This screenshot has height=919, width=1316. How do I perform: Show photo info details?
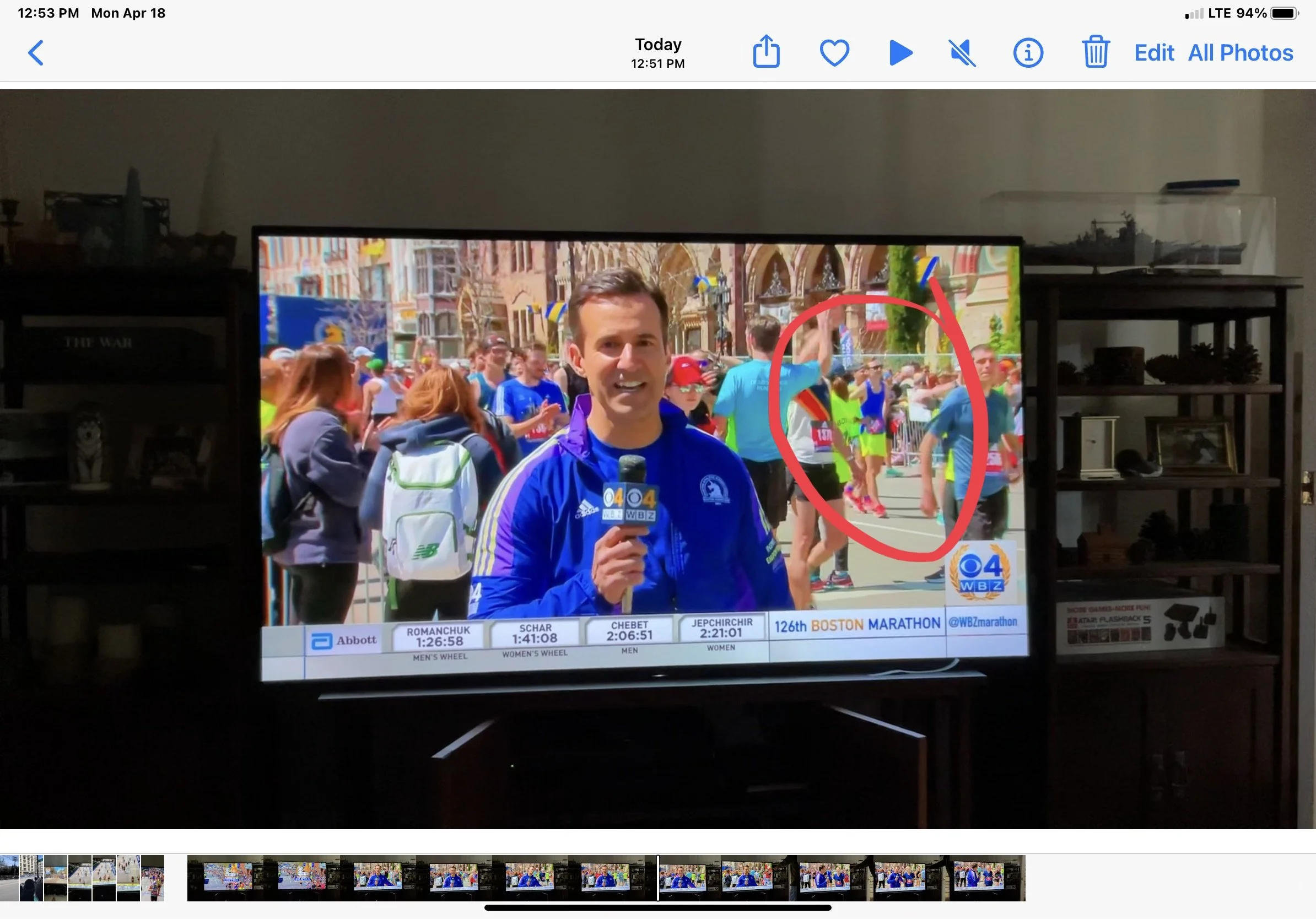(1028, 53)
